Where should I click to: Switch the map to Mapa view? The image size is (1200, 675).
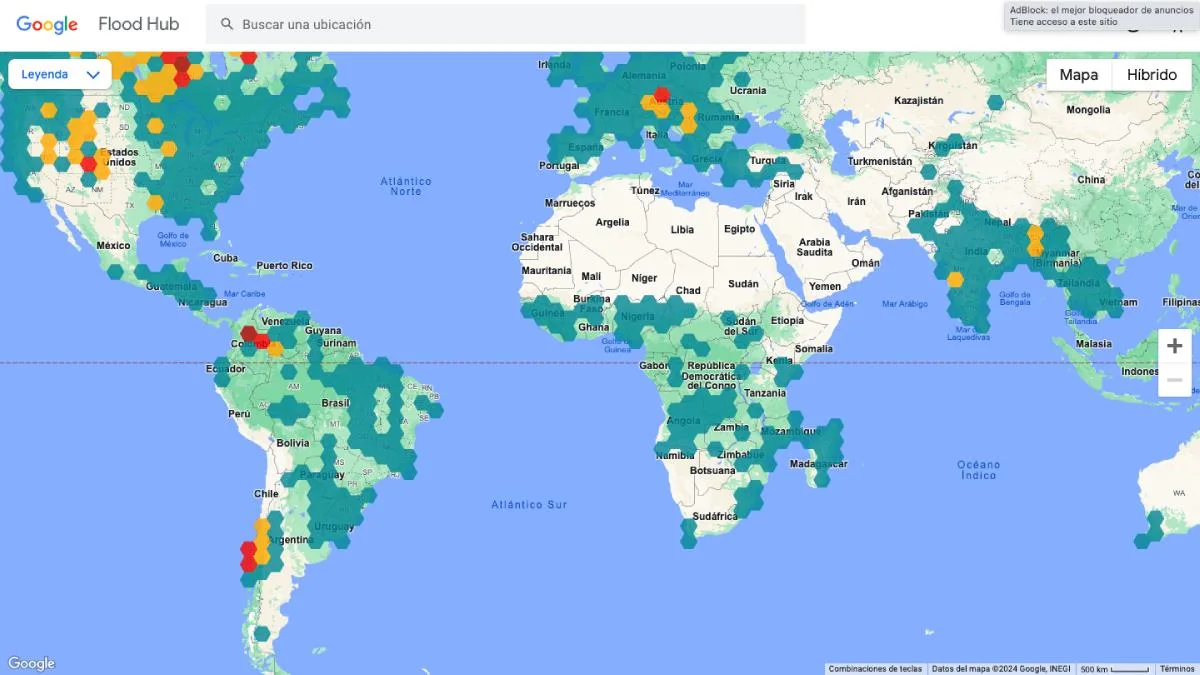[1078, 75]
